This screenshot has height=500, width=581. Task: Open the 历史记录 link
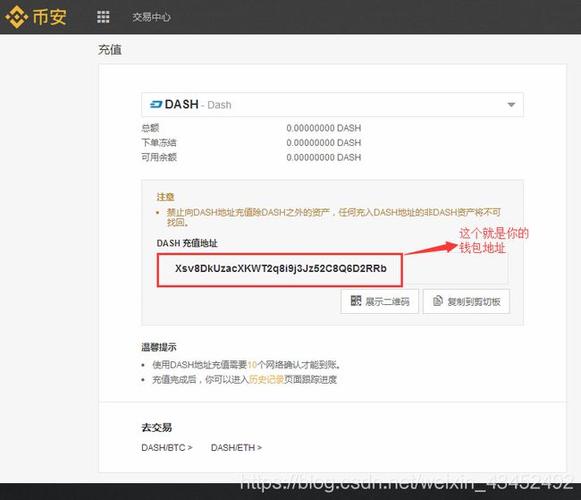point(266,380)
